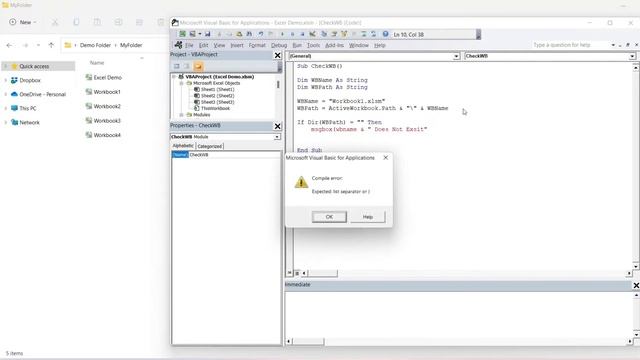640x360 pixels.
Task: Close the Properties - CheckWB panel
Action: point(278,126)
